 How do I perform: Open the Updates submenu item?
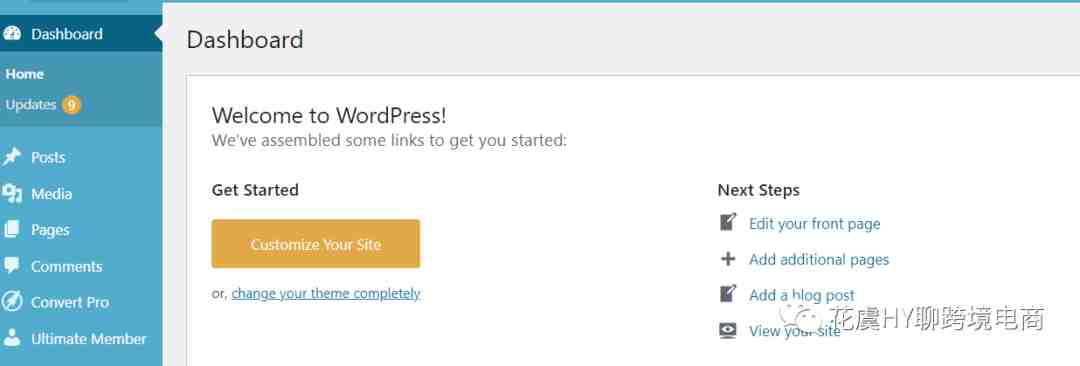[31, 105]
